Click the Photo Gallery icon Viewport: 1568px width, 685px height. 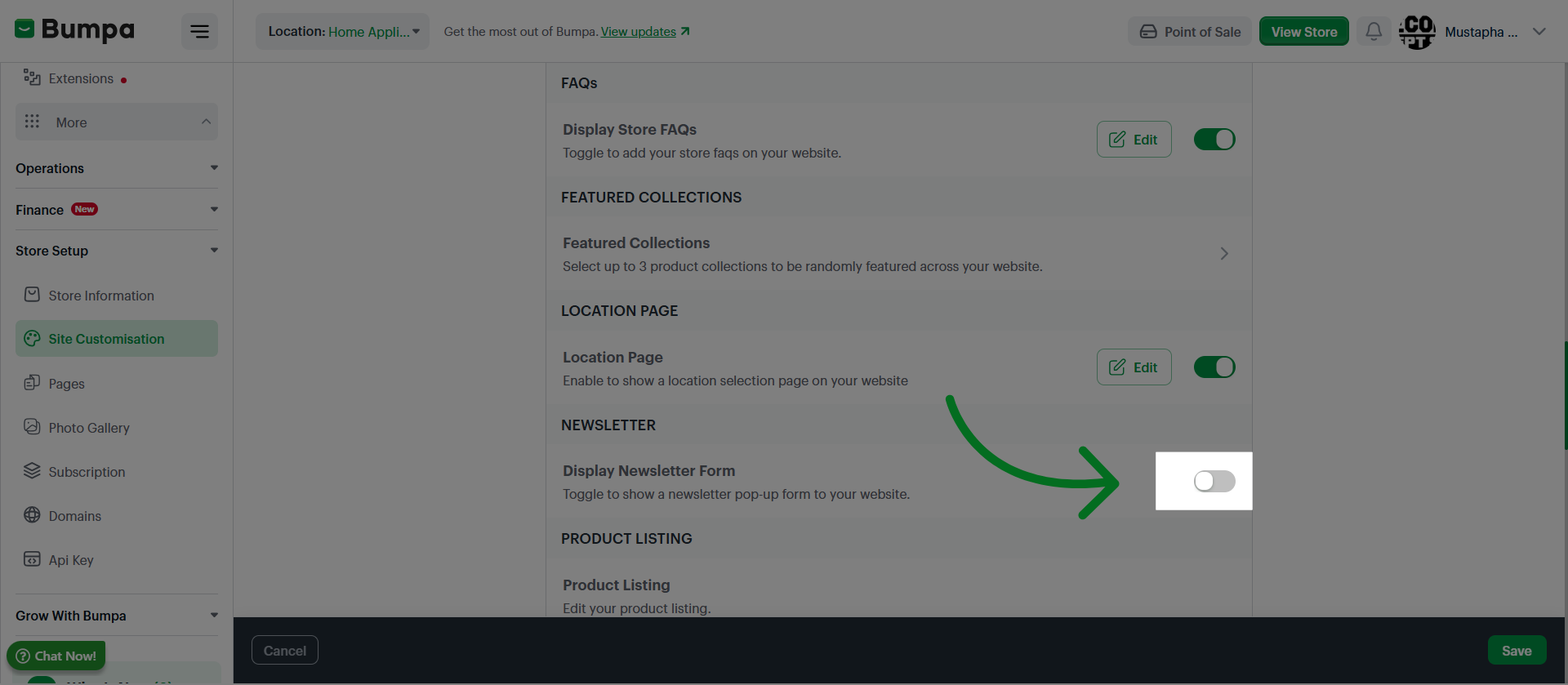[x=32, y=427]
